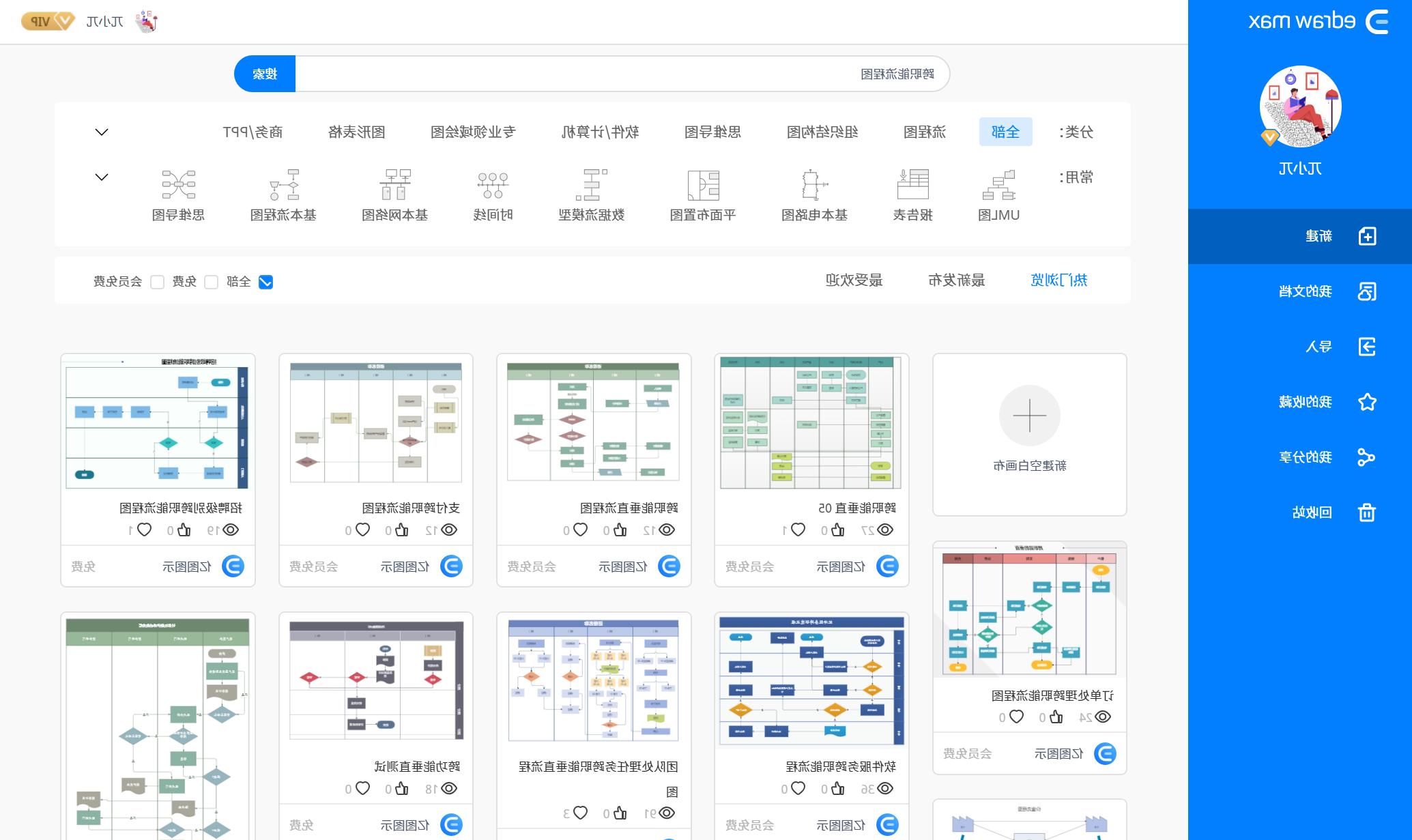This screenshot has height=840, width=1412.
Task: Sort by 热门浏览
Action: point(1059,280)
